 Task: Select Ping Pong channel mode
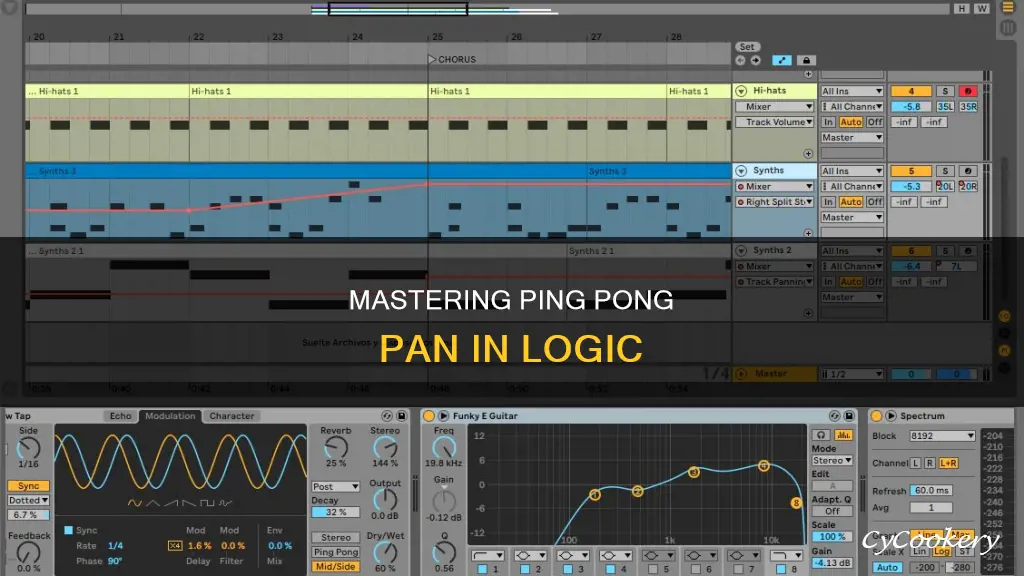(336, 552)
